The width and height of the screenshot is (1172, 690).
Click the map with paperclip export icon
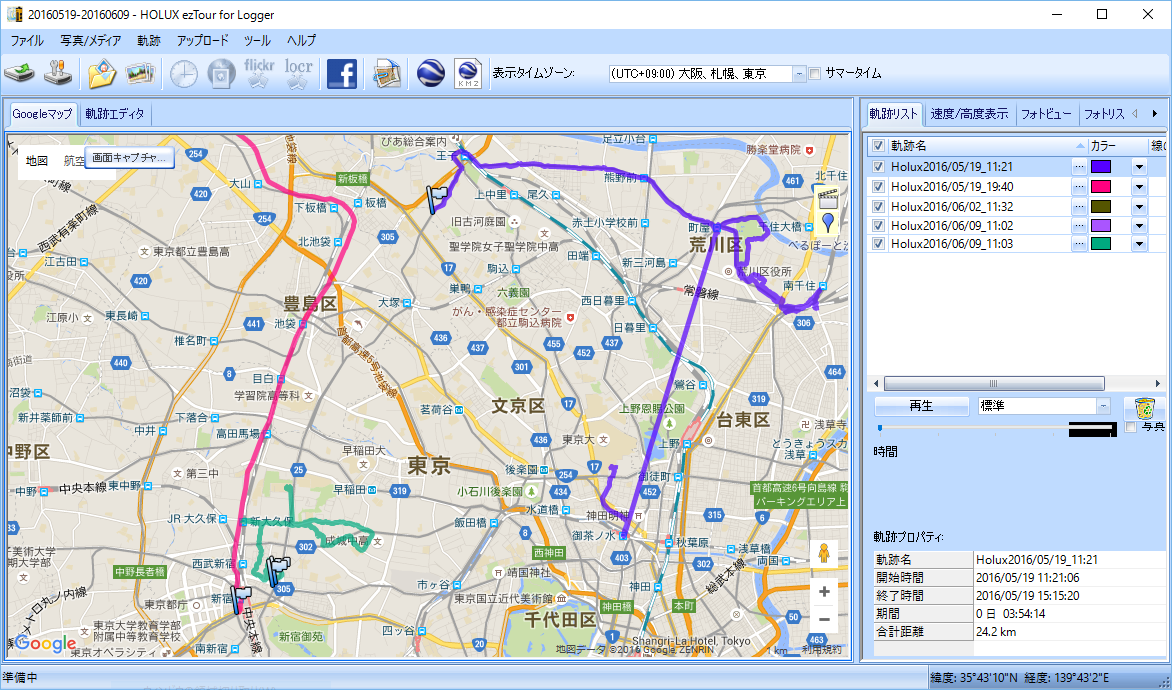(386, 73)
